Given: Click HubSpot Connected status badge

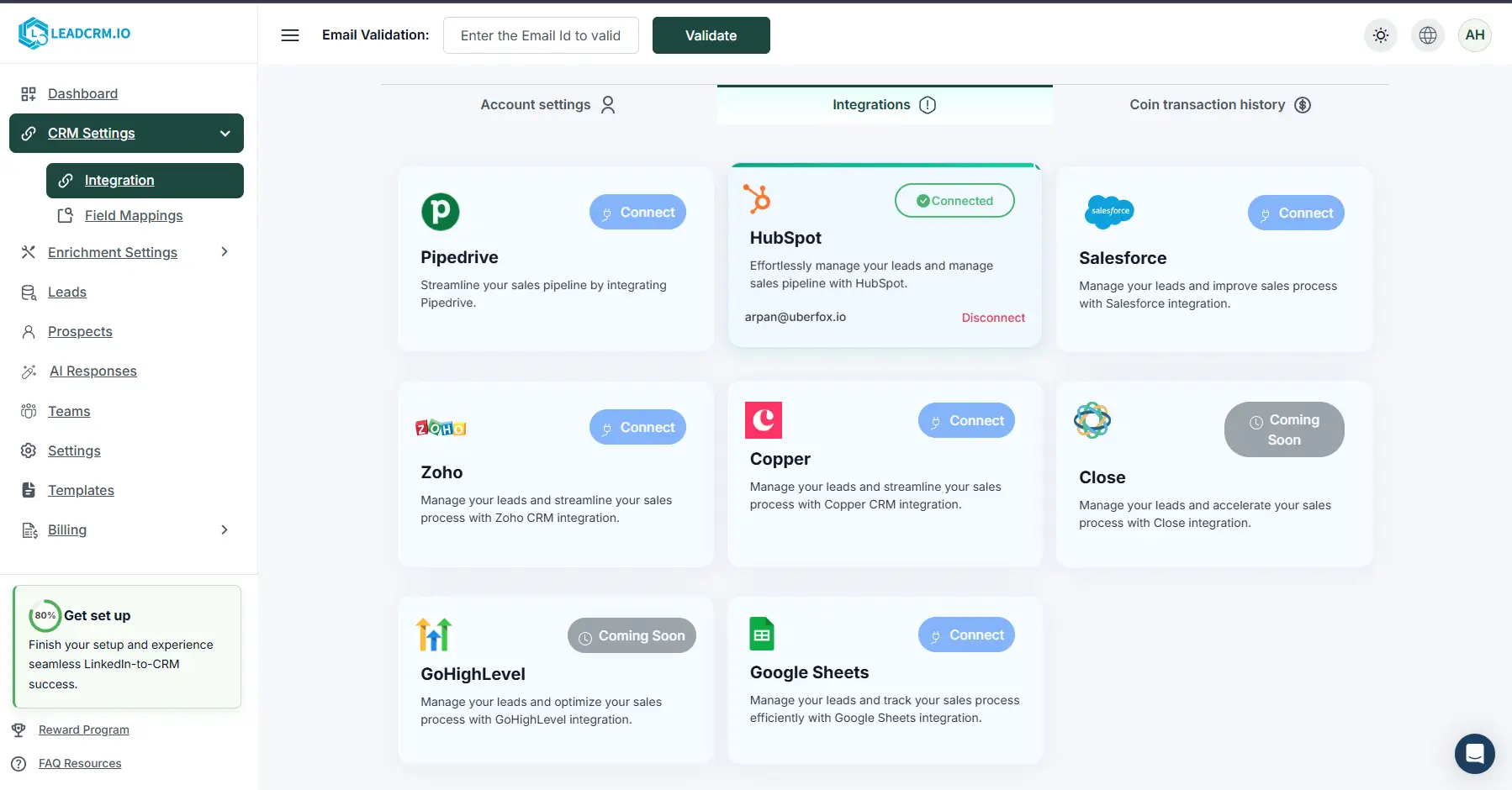Looking at the screenshot, I should tap(954, 201).
